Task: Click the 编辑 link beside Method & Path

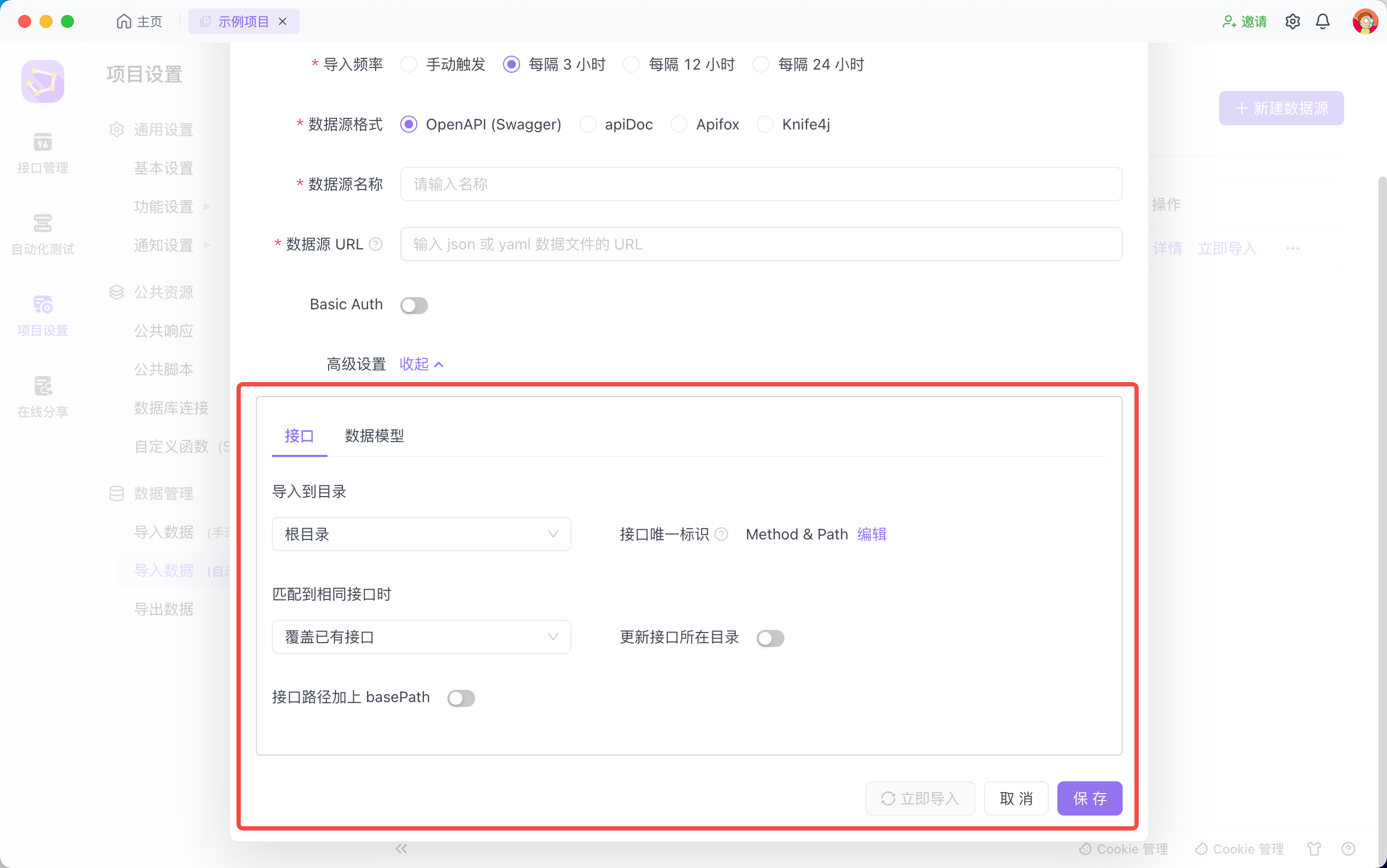Action: click(x=872, y=535)
